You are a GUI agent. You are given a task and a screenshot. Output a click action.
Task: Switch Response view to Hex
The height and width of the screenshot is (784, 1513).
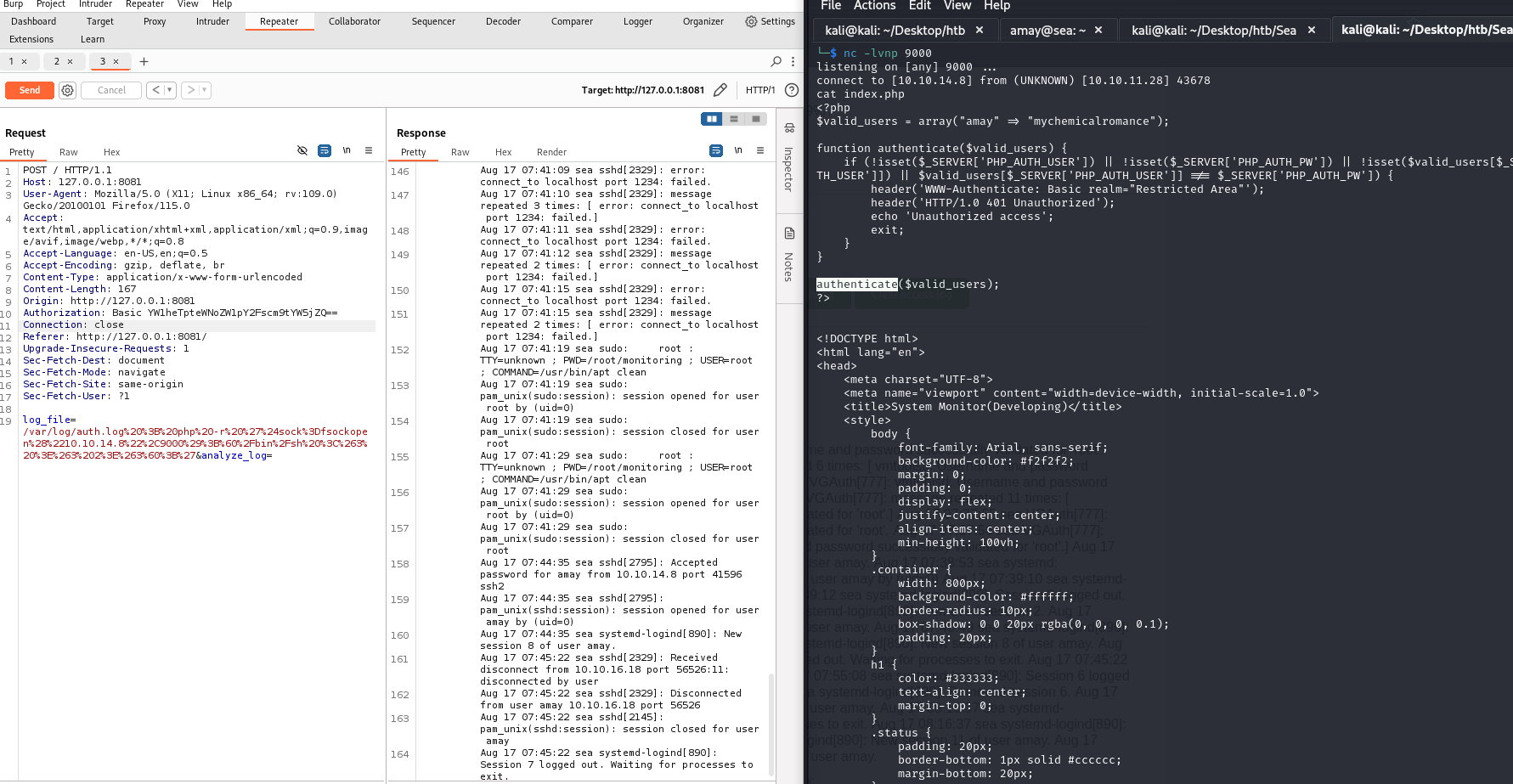[503, 152]
